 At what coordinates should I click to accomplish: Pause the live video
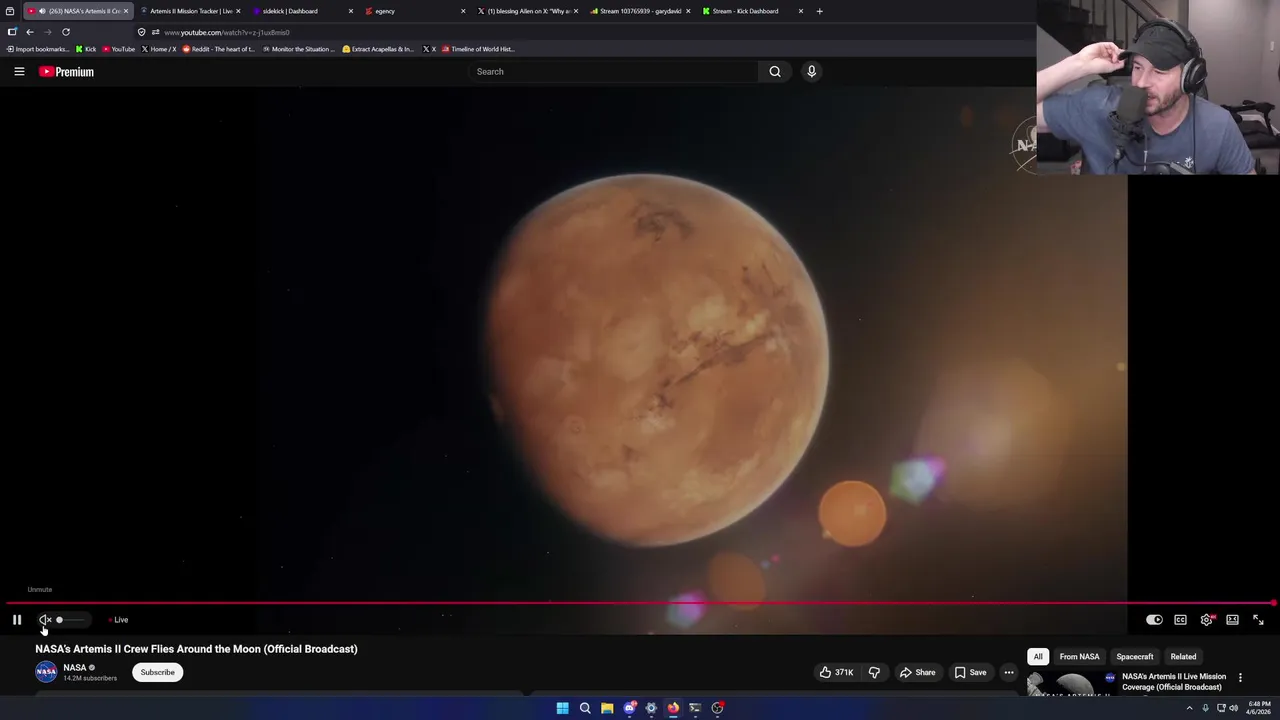[17, 620]
